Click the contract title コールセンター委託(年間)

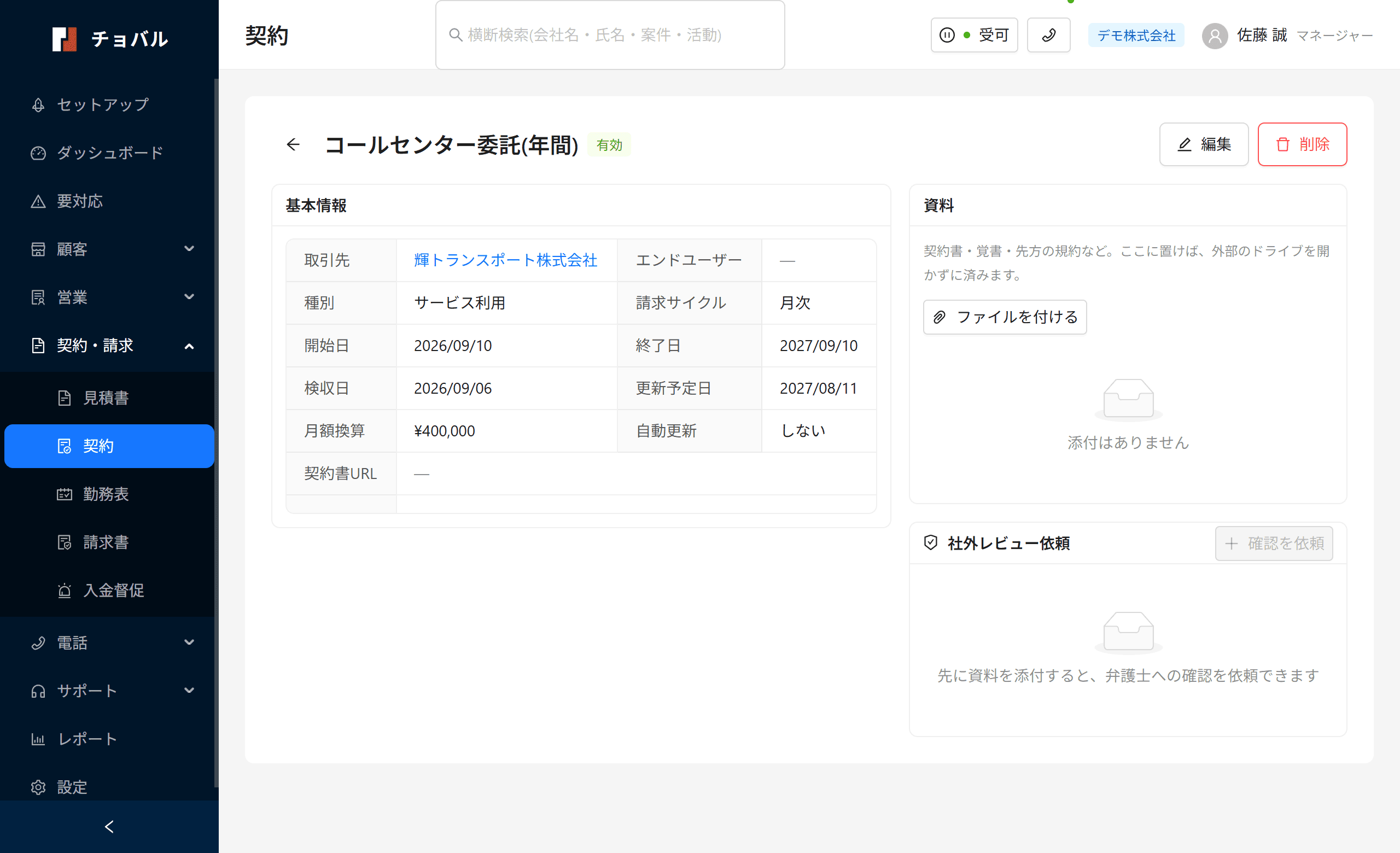pyautogui.click(x=451, y=145)
